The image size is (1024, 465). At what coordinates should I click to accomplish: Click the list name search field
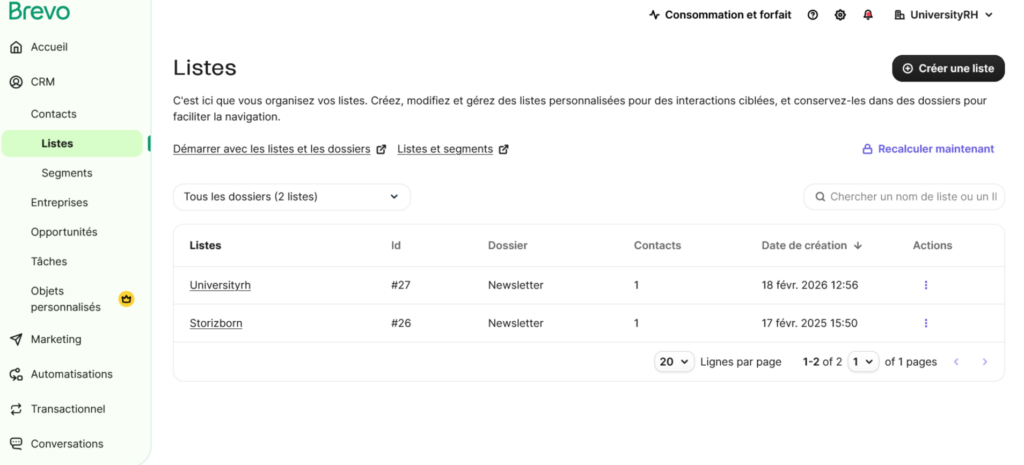[912, 197]
